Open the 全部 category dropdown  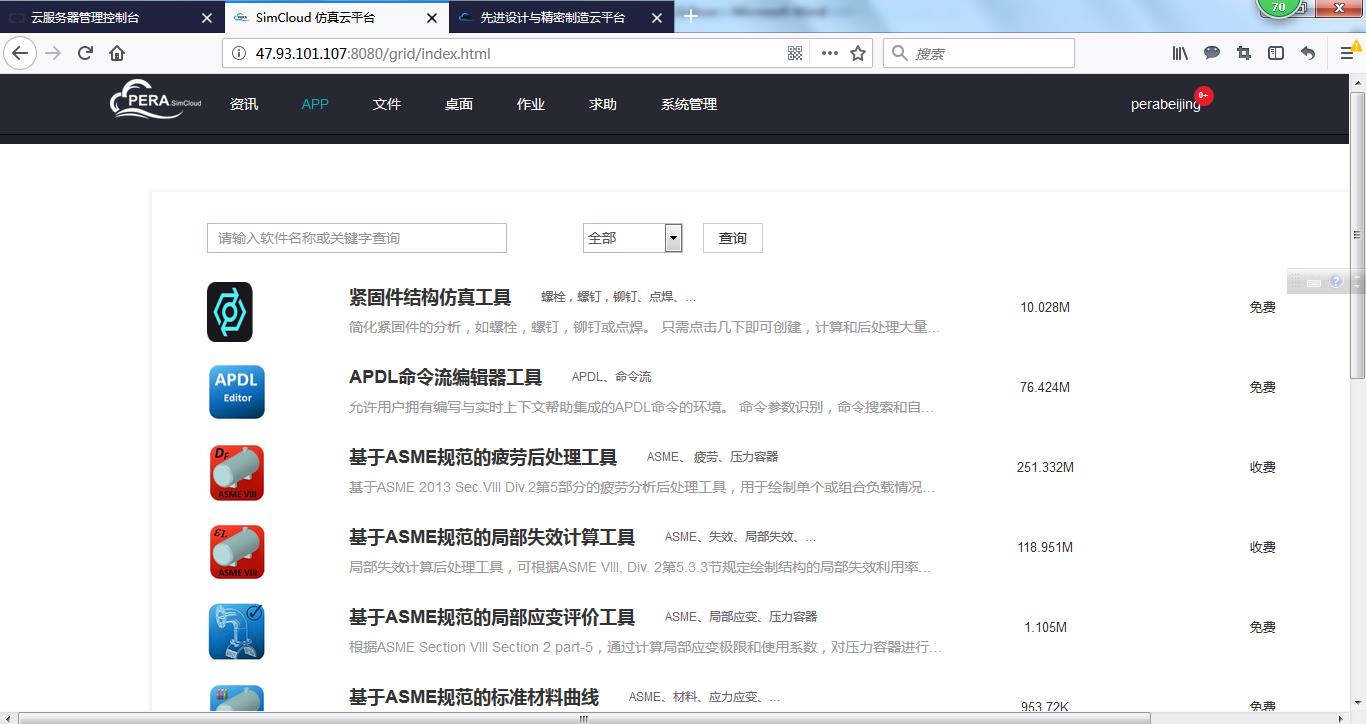[632, 238]
